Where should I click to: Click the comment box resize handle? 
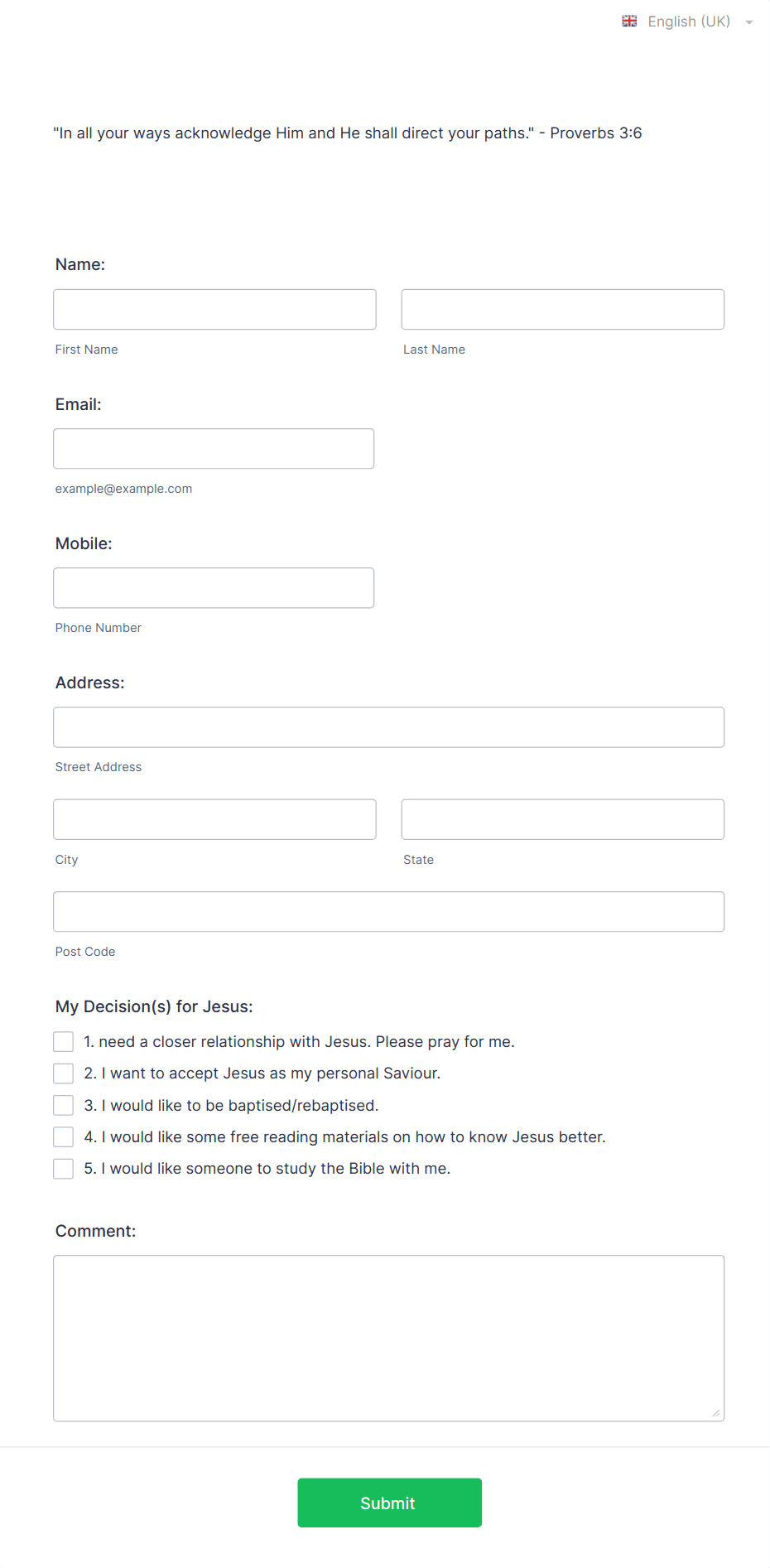[715, 1415]
